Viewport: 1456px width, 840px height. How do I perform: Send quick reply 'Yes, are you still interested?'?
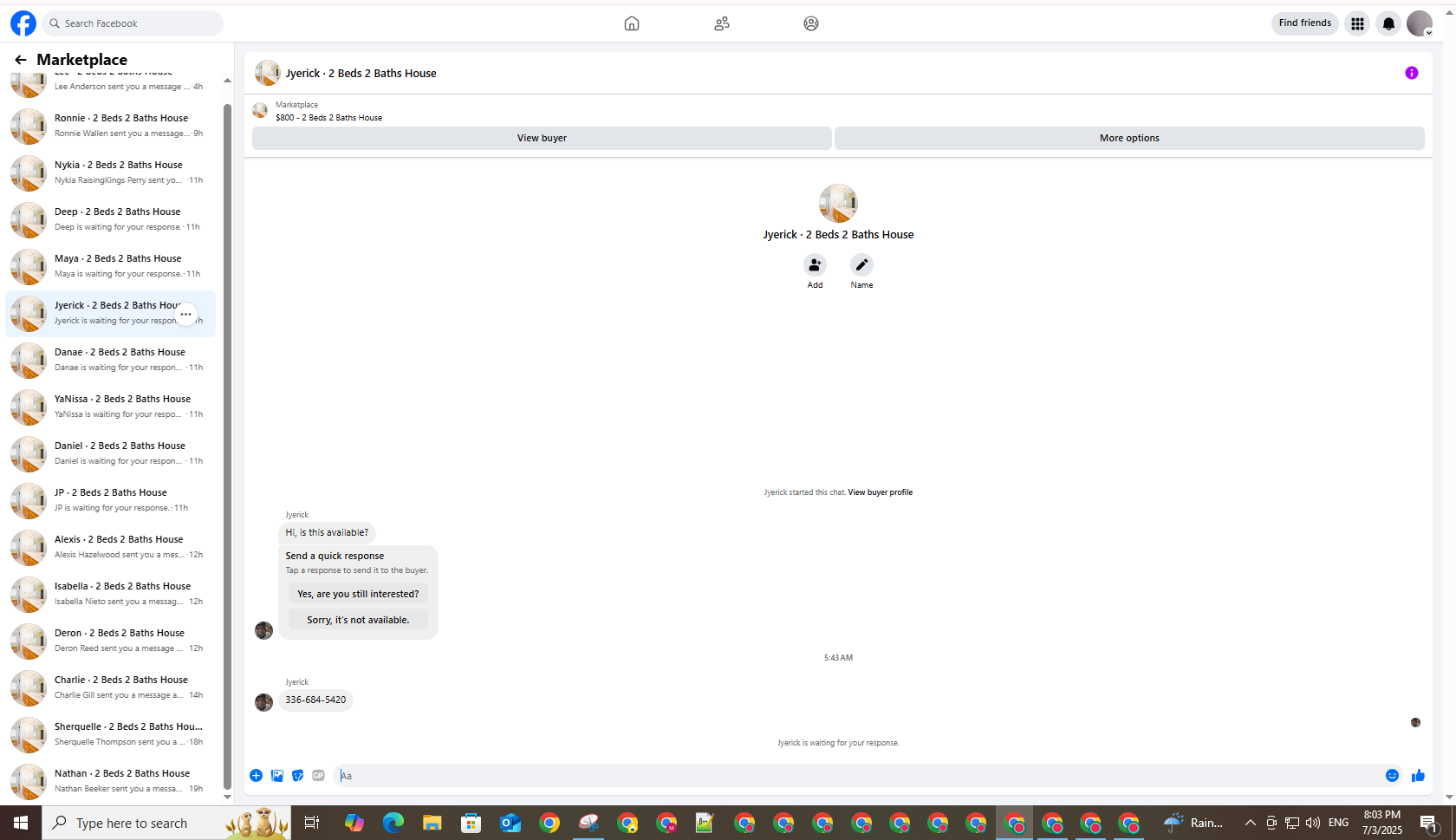(358, 594)
